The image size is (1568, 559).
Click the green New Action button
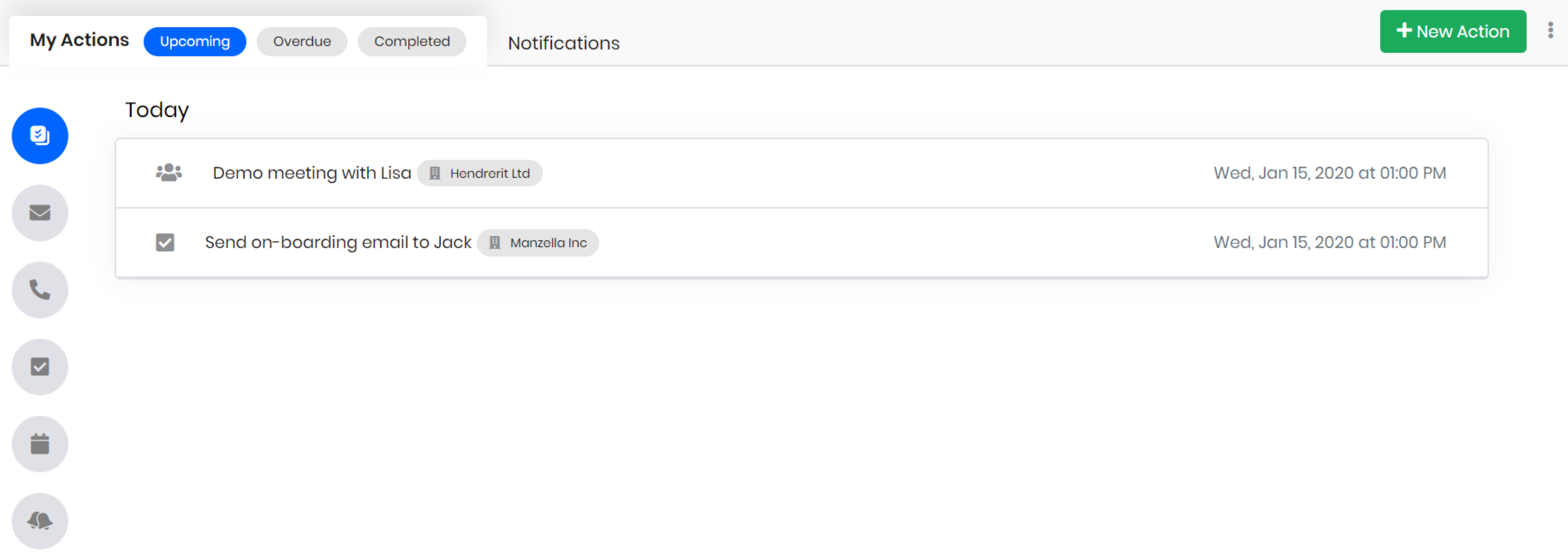1452,32
